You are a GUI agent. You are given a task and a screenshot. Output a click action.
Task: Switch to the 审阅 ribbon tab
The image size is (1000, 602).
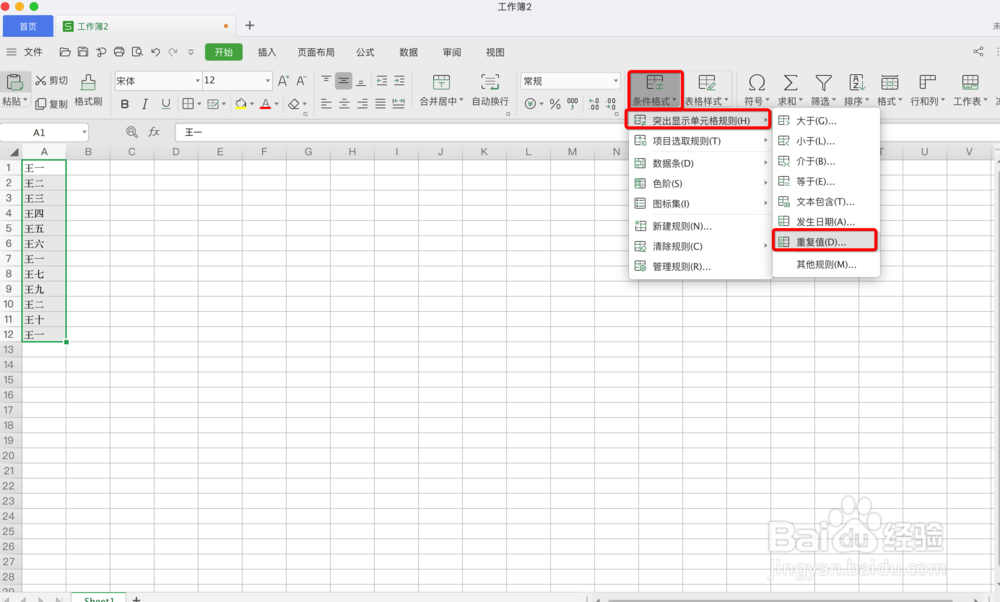[x=452, y=52]
